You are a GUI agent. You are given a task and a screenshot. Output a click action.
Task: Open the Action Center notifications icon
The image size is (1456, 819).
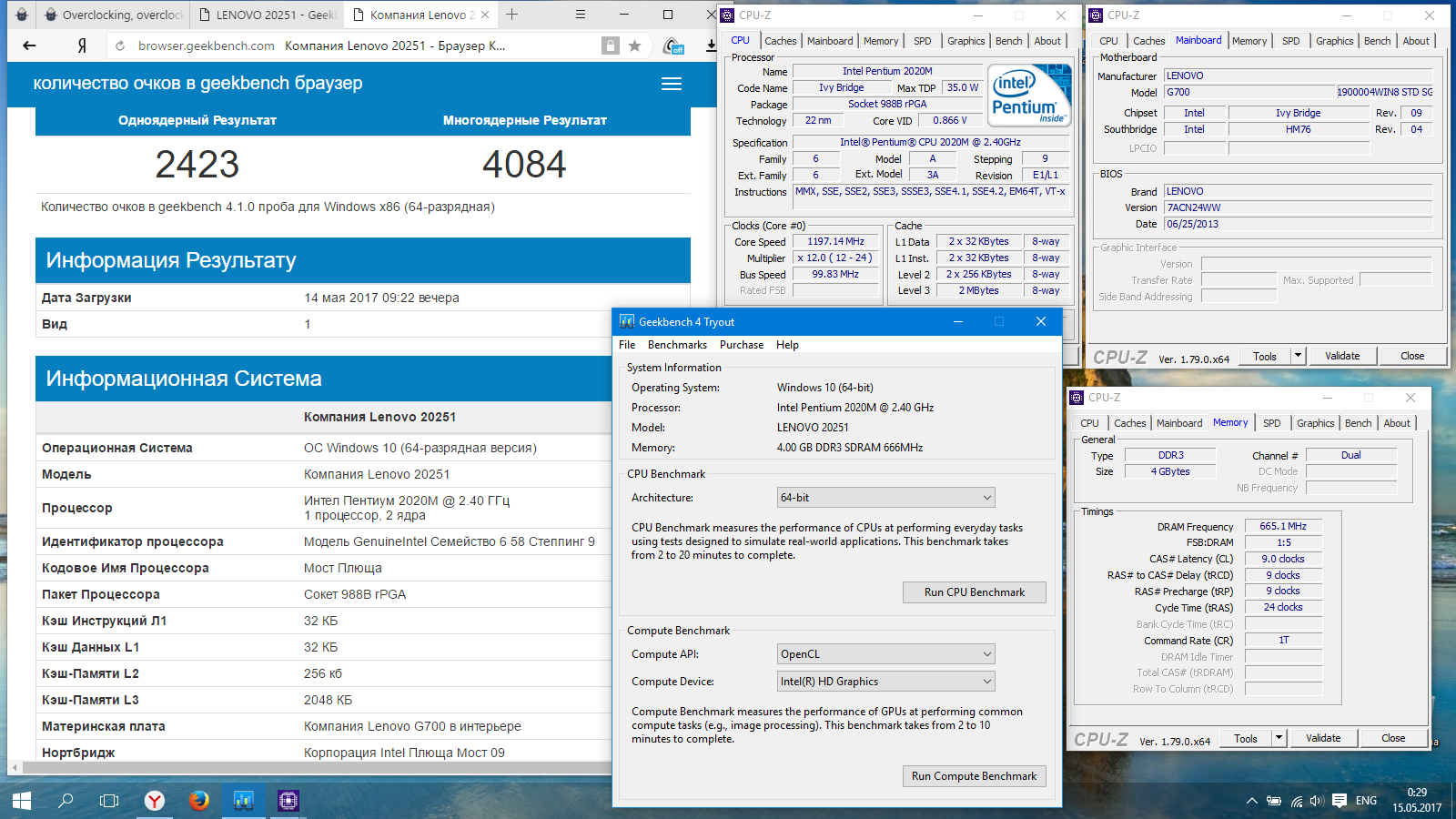(1339, 801)
